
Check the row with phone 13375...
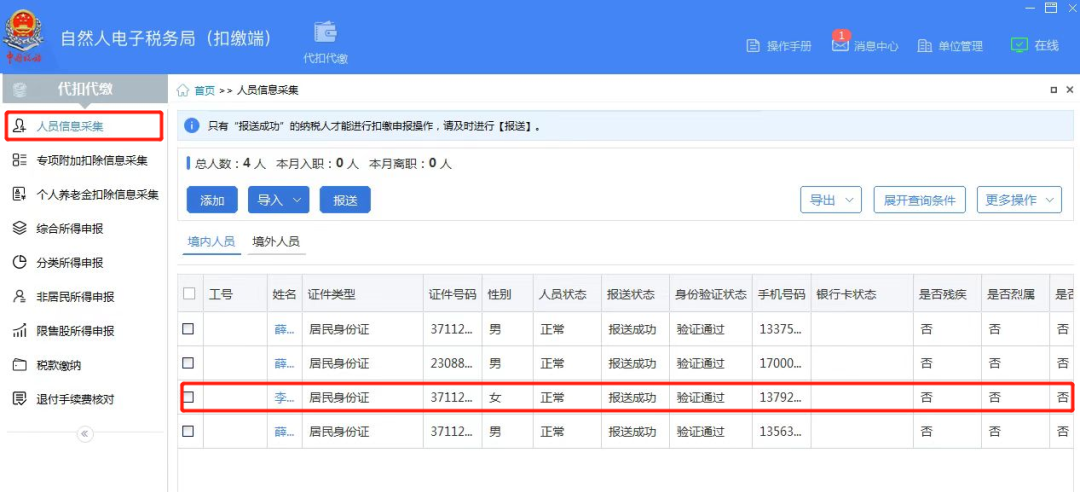188,329
